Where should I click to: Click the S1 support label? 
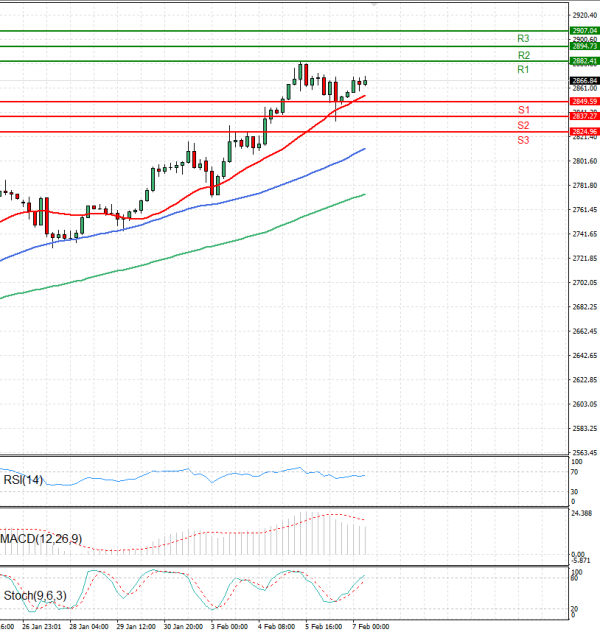pos(523,109)
